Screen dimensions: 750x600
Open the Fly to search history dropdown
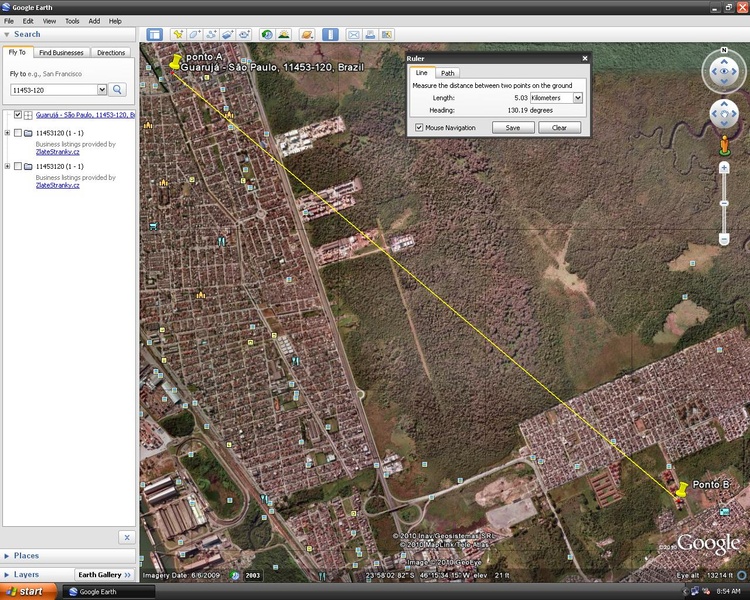(x=101, y=89)
